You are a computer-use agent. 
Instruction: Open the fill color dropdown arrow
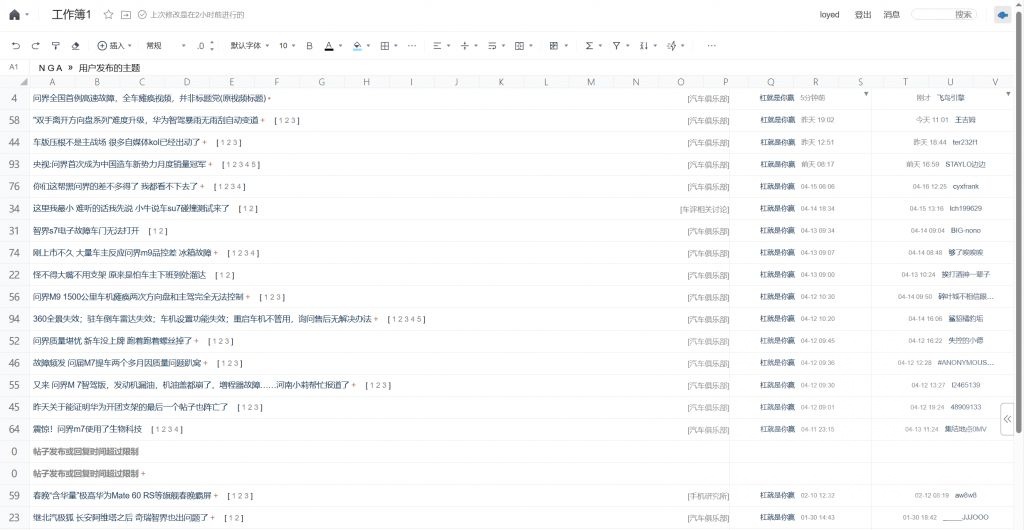click(x=369, y=46)
